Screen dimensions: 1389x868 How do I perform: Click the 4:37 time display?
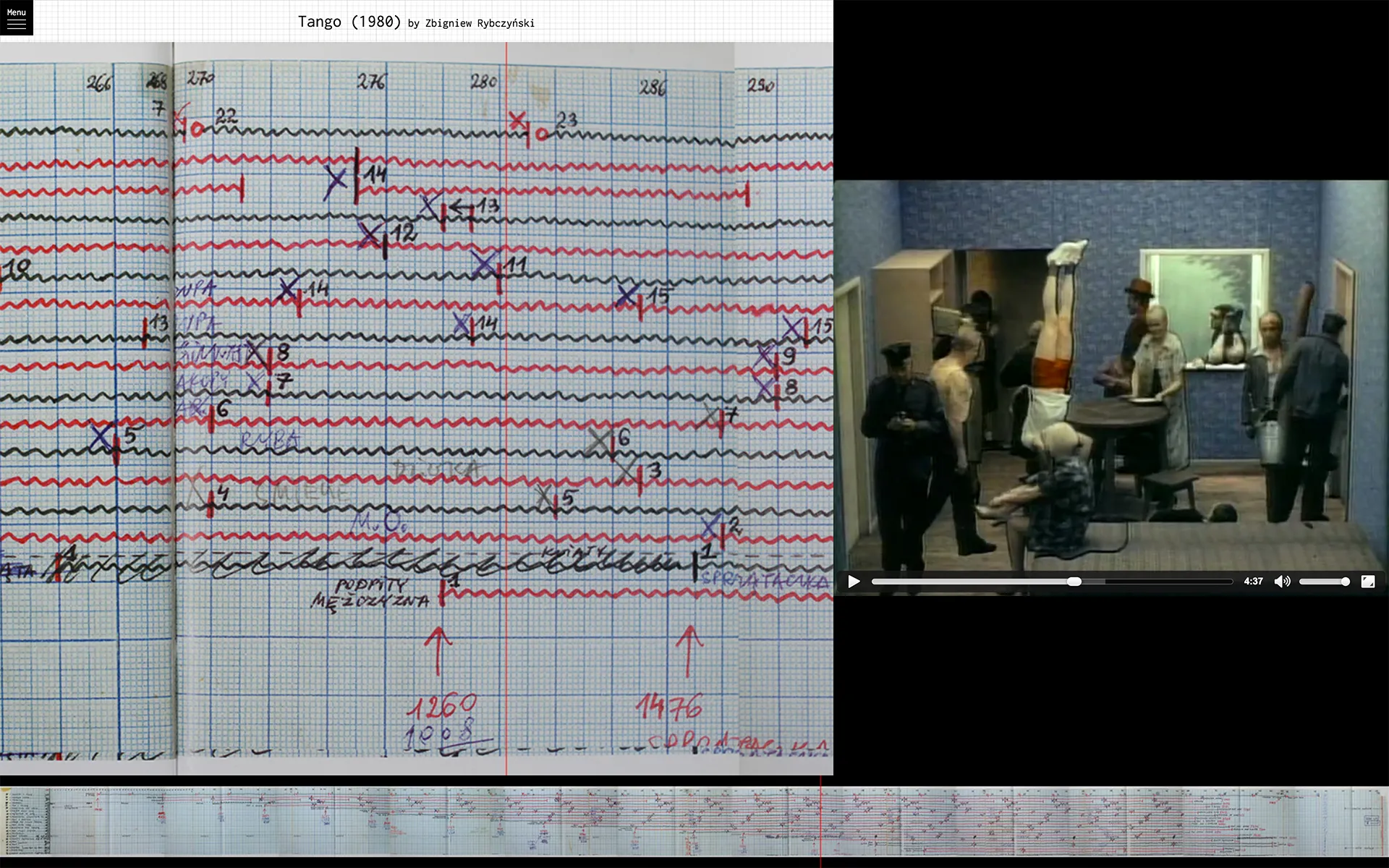(1253, 582)
